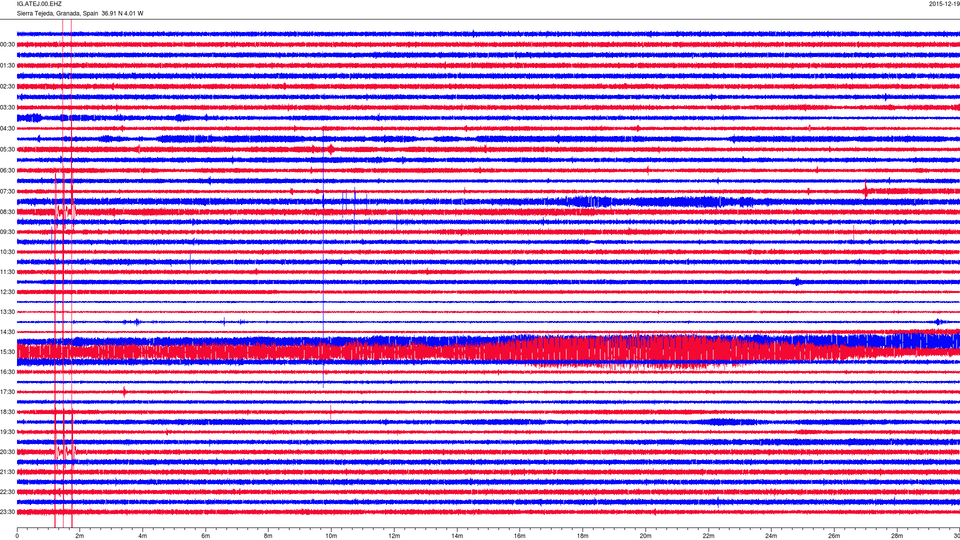Click the 8m axis tick label
The height and width of the screenshot is (540, 960).
pyautogui.click(x=268, y=536)
